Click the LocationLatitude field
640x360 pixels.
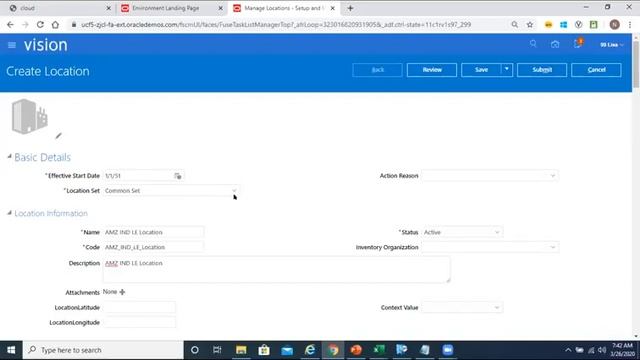[x=139, y=308]
